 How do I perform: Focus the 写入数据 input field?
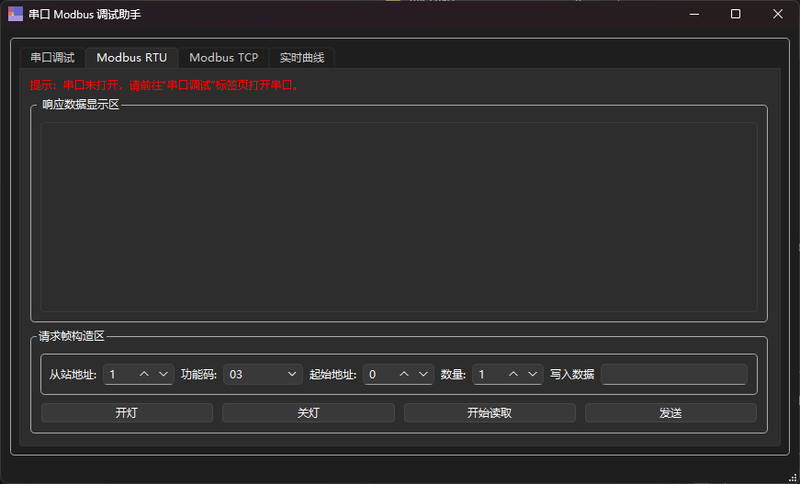[674, 374]
